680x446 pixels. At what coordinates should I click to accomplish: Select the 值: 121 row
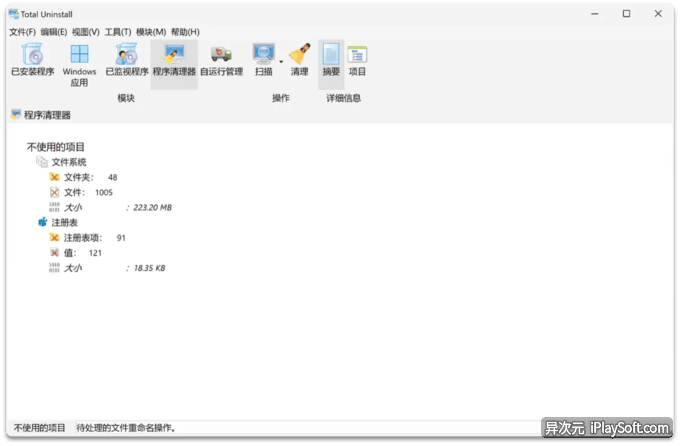tap(76, 253)
